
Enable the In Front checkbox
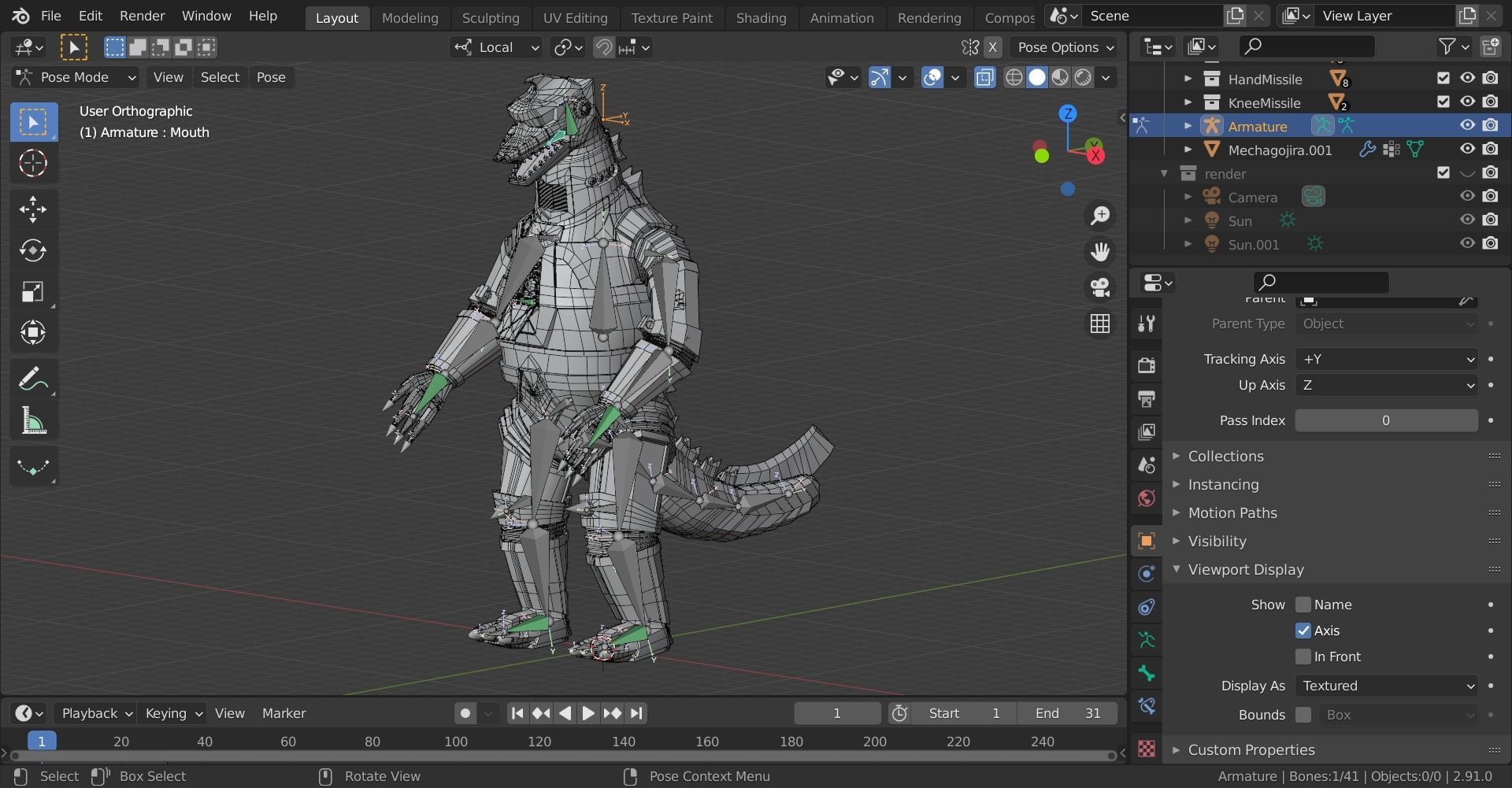(1303, 657)
